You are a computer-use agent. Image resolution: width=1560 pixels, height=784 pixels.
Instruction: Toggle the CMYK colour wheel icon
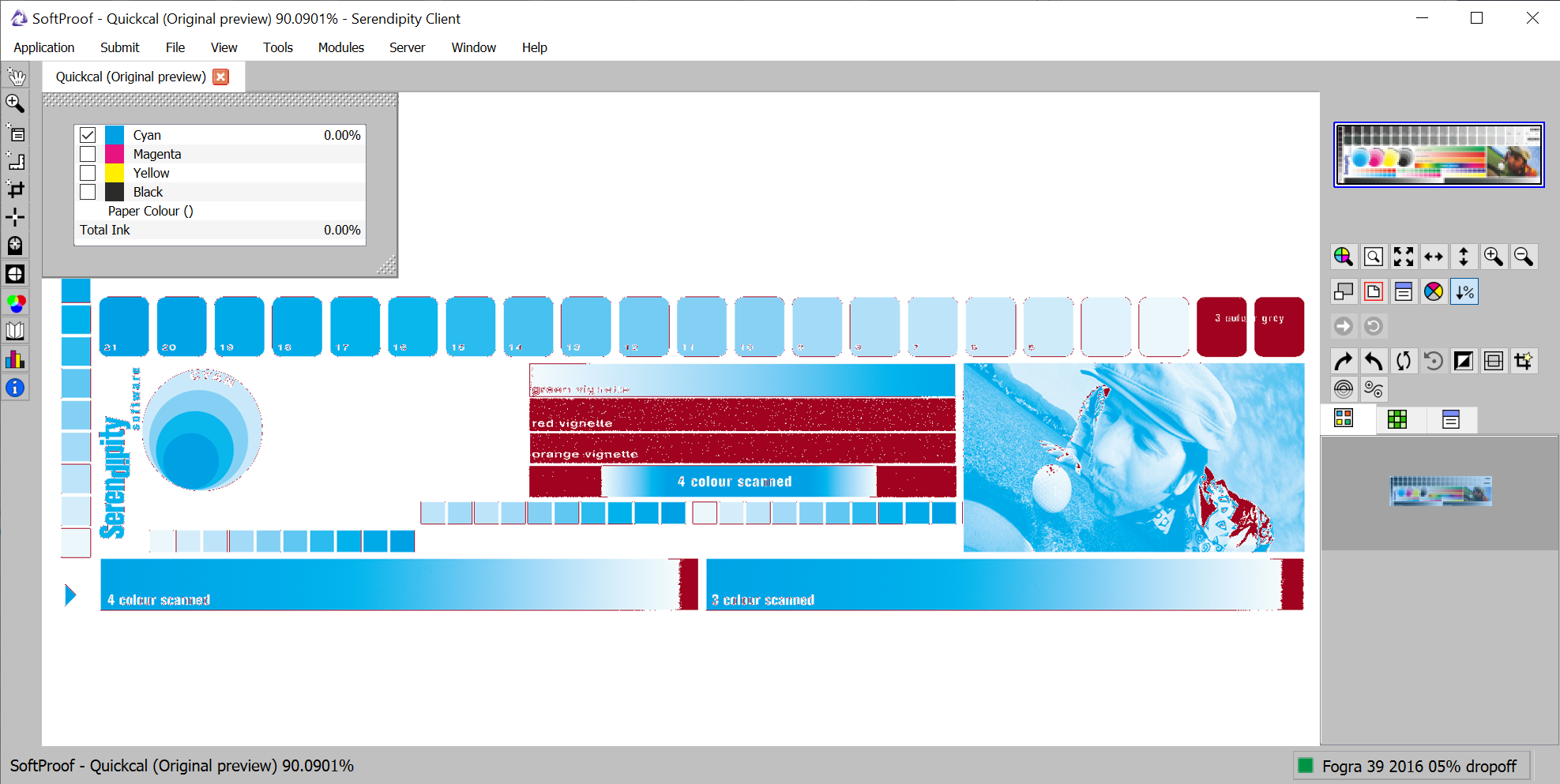click(x=1433, y=292)
